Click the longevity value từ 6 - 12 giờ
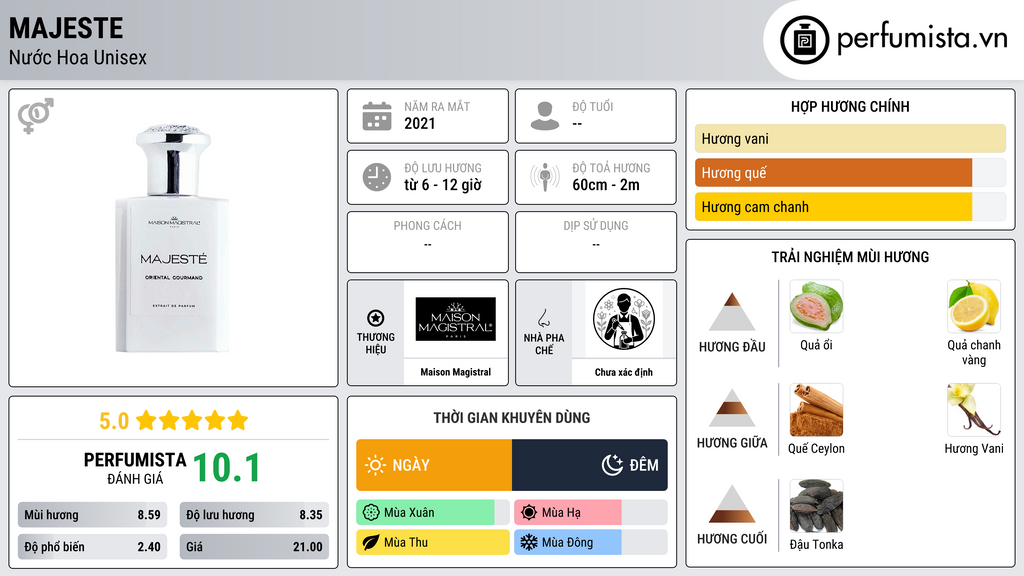 tap(443, 185)
